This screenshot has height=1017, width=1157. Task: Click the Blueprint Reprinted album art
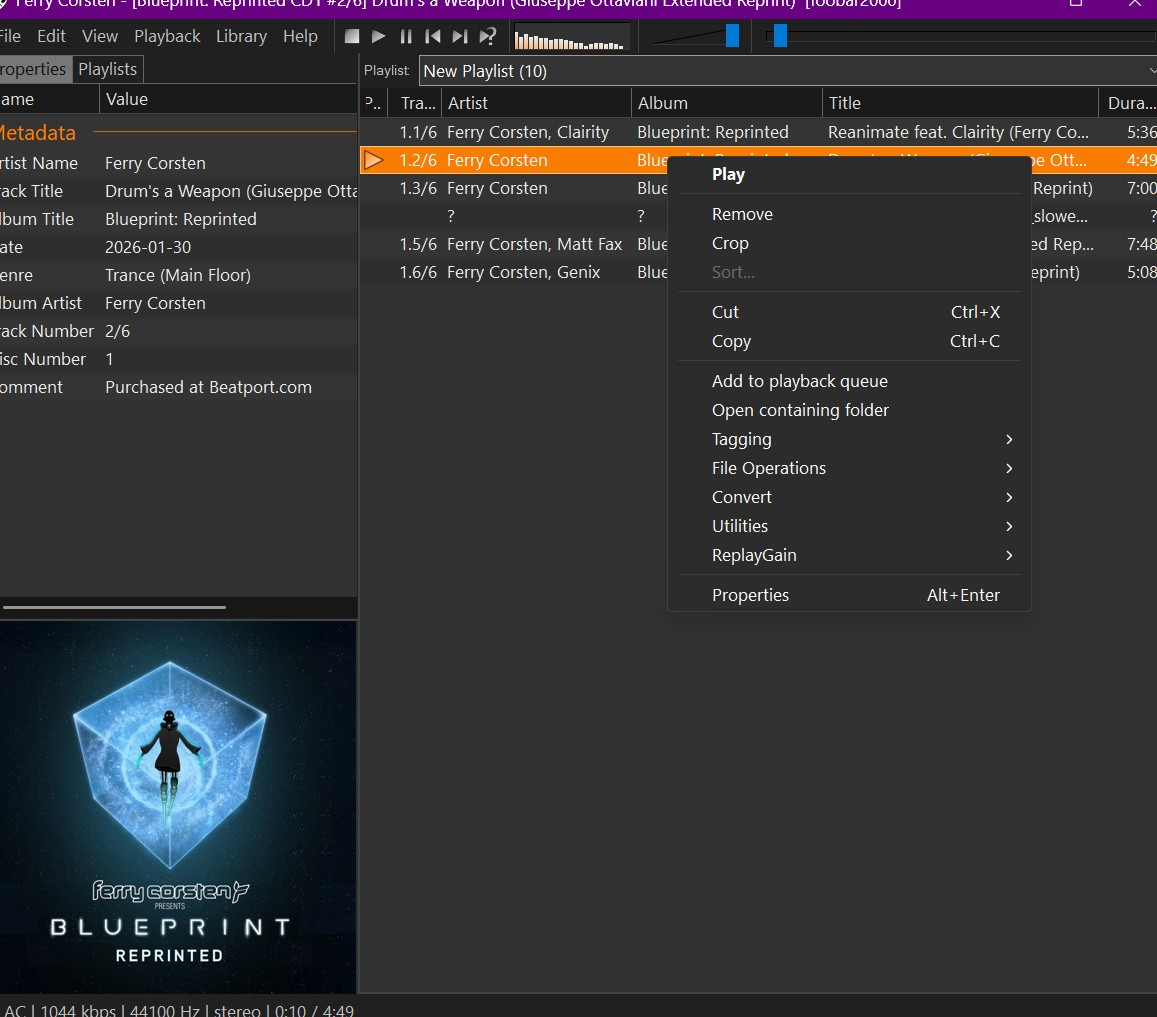click(x=178, y=807)
